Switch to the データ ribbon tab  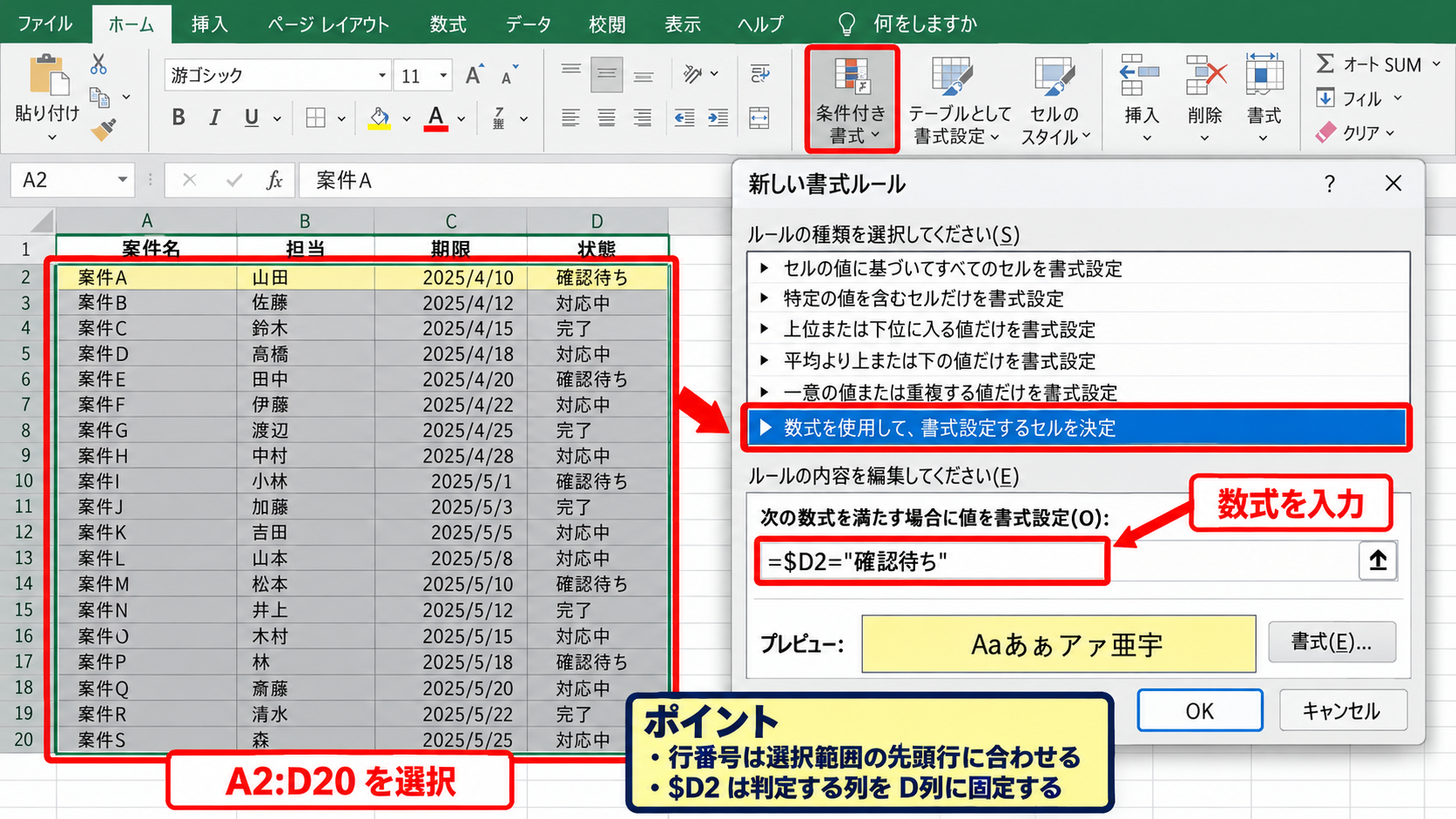(529, 23)
